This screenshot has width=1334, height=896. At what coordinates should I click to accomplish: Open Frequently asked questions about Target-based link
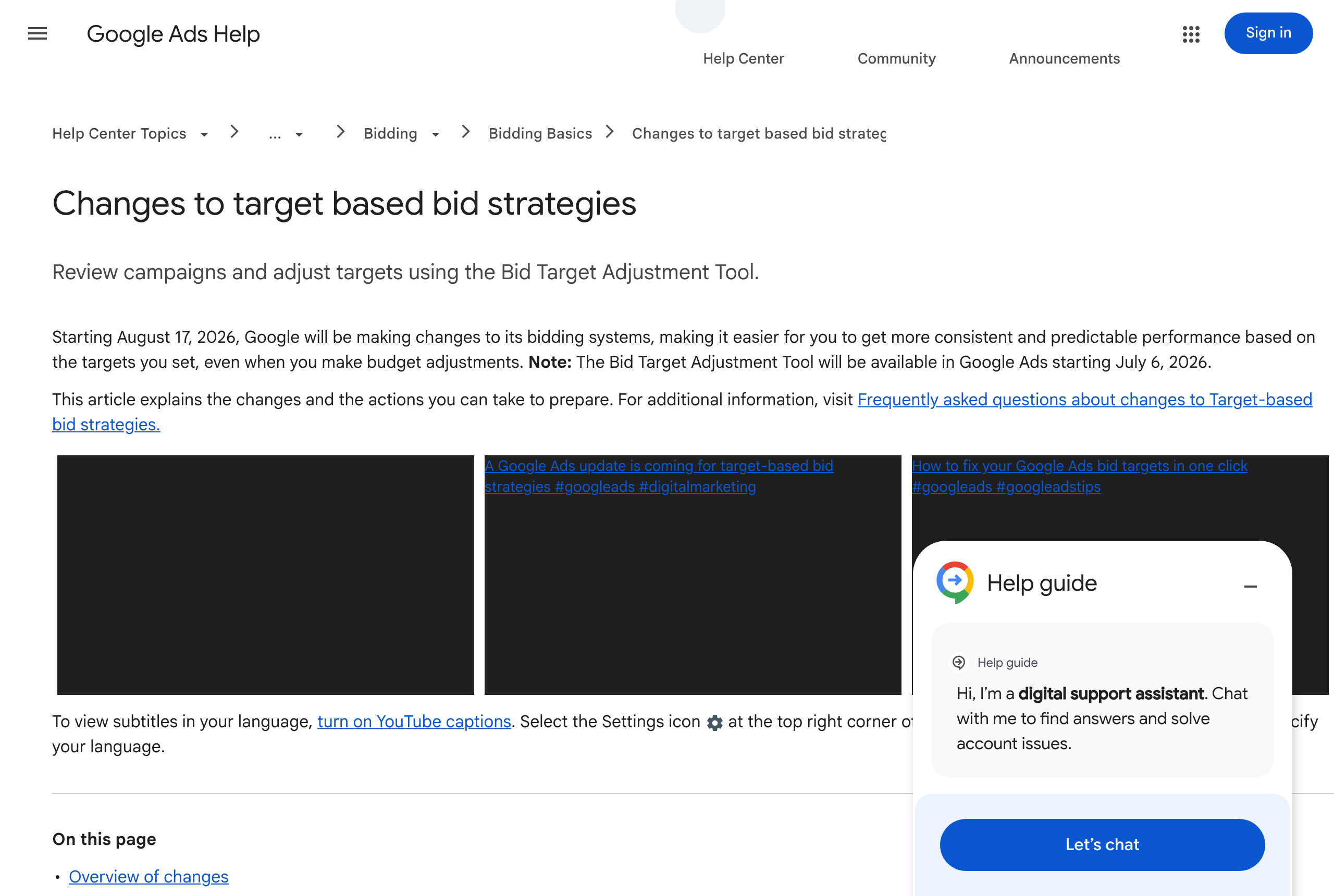pyautogui.click(x=1084, y=400)
